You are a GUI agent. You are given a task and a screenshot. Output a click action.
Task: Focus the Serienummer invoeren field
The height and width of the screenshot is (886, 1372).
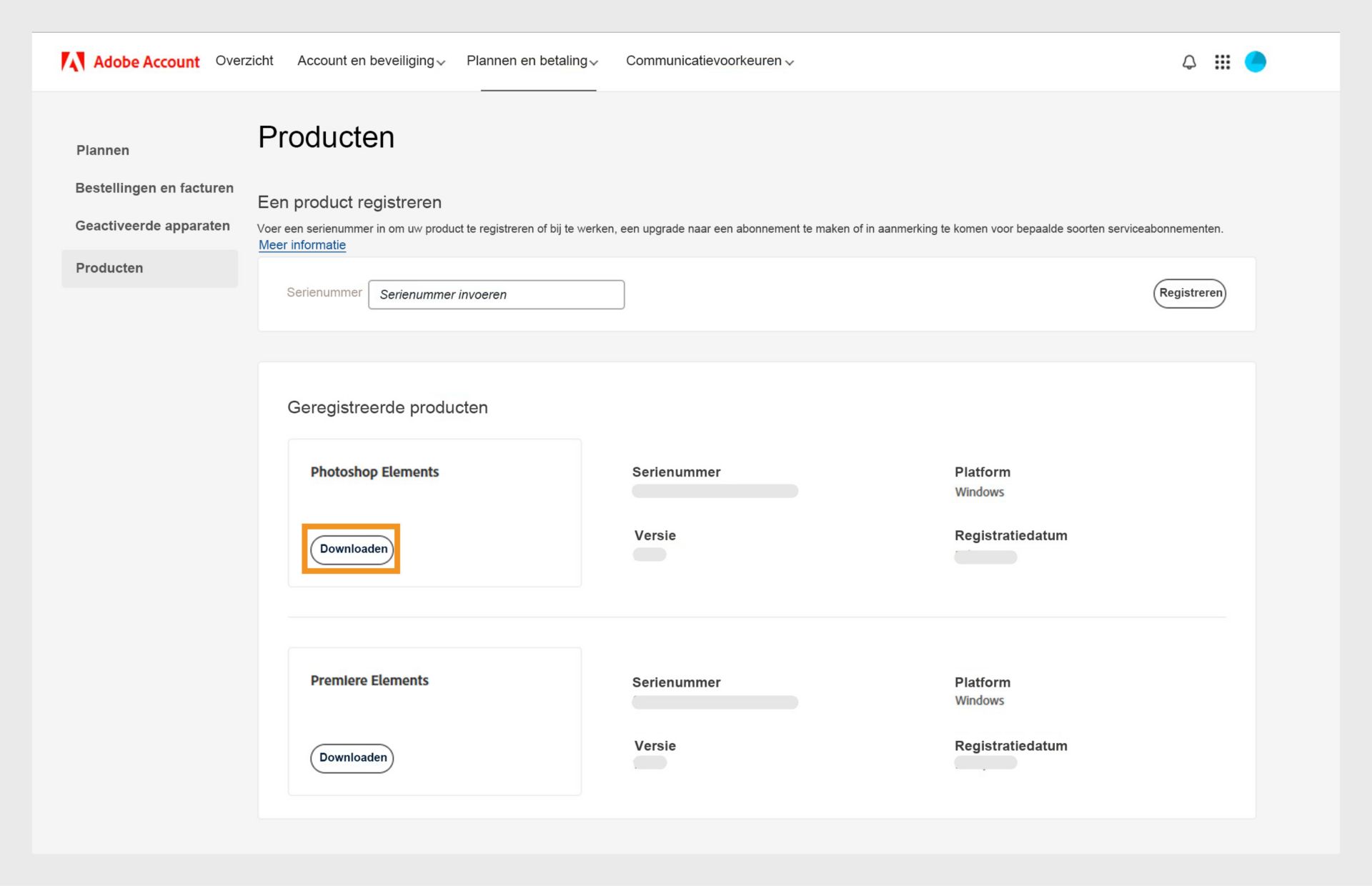(x=496, y=294)
